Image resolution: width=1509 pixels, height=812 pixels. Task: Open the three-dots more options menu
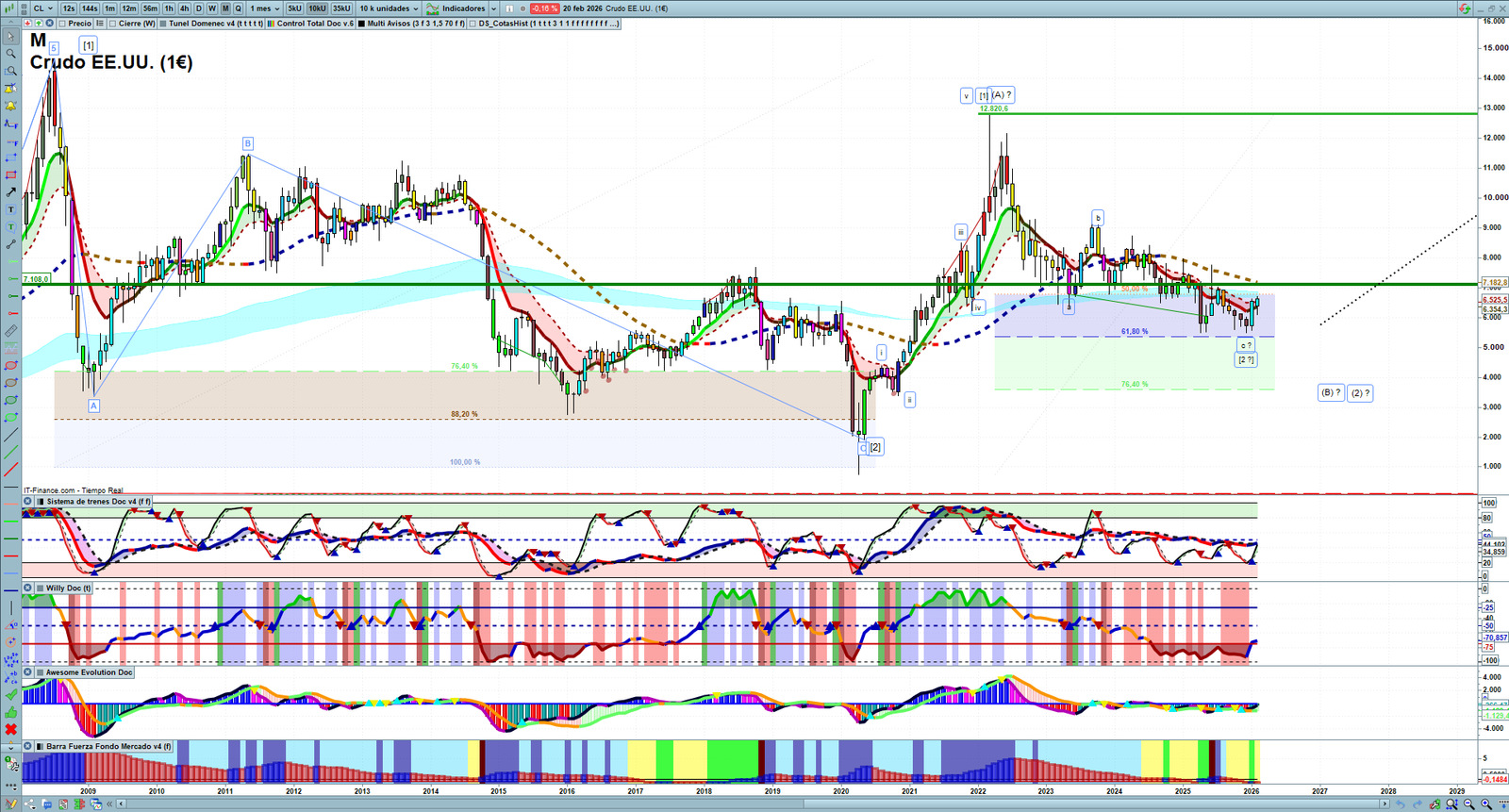(x=10, y=785)
